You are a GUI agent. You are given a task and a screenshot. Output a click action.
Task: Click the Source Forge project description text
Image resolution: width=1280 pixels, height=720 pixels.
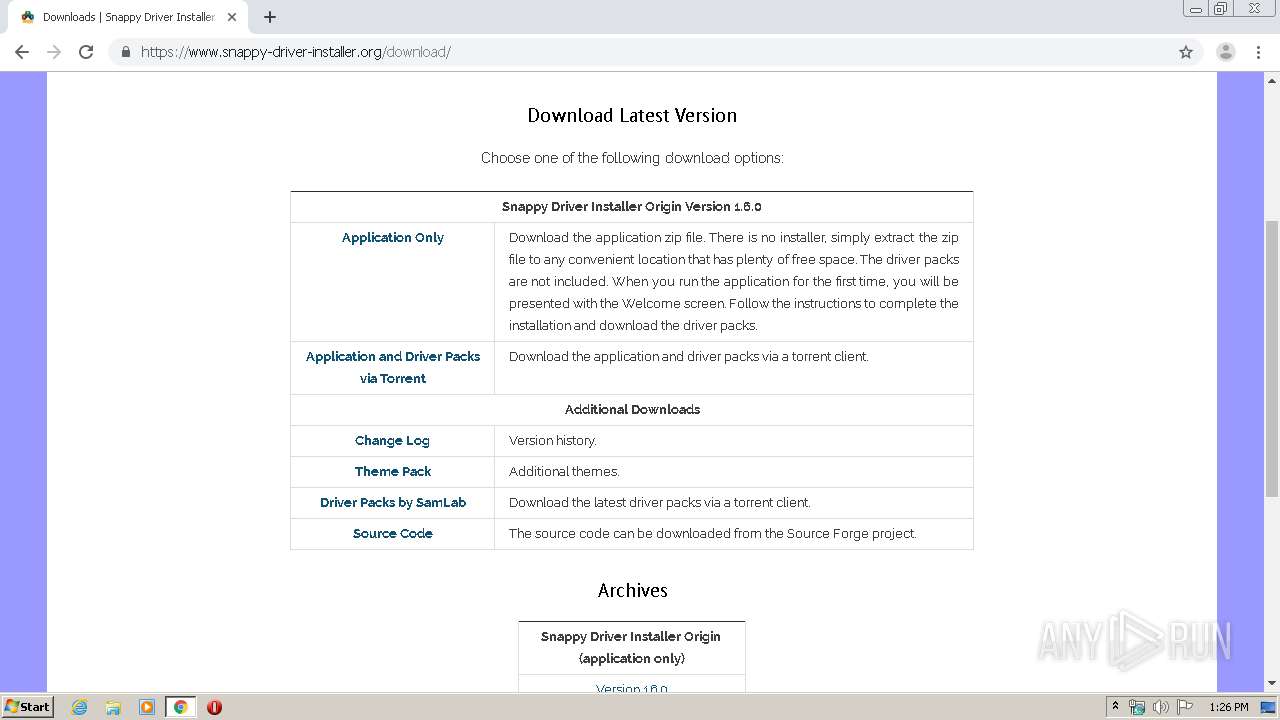click(712, 533)
